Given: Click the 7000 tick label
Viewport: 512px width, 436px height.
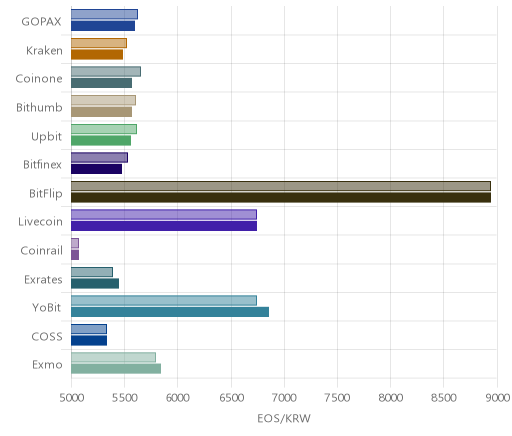Looking at the screenshot, I should click(x=284, y=398).
